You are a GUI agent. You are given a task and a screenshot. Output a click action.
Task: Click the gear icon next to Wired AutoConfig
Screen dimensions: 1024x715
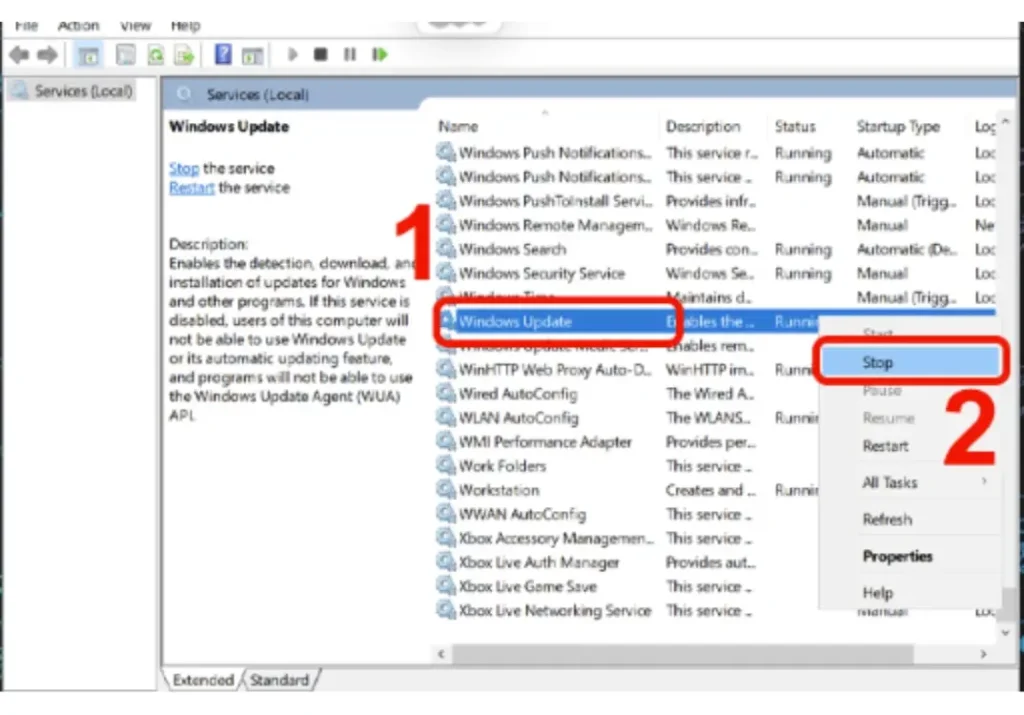pyautogui.click(x=446, y=394)
